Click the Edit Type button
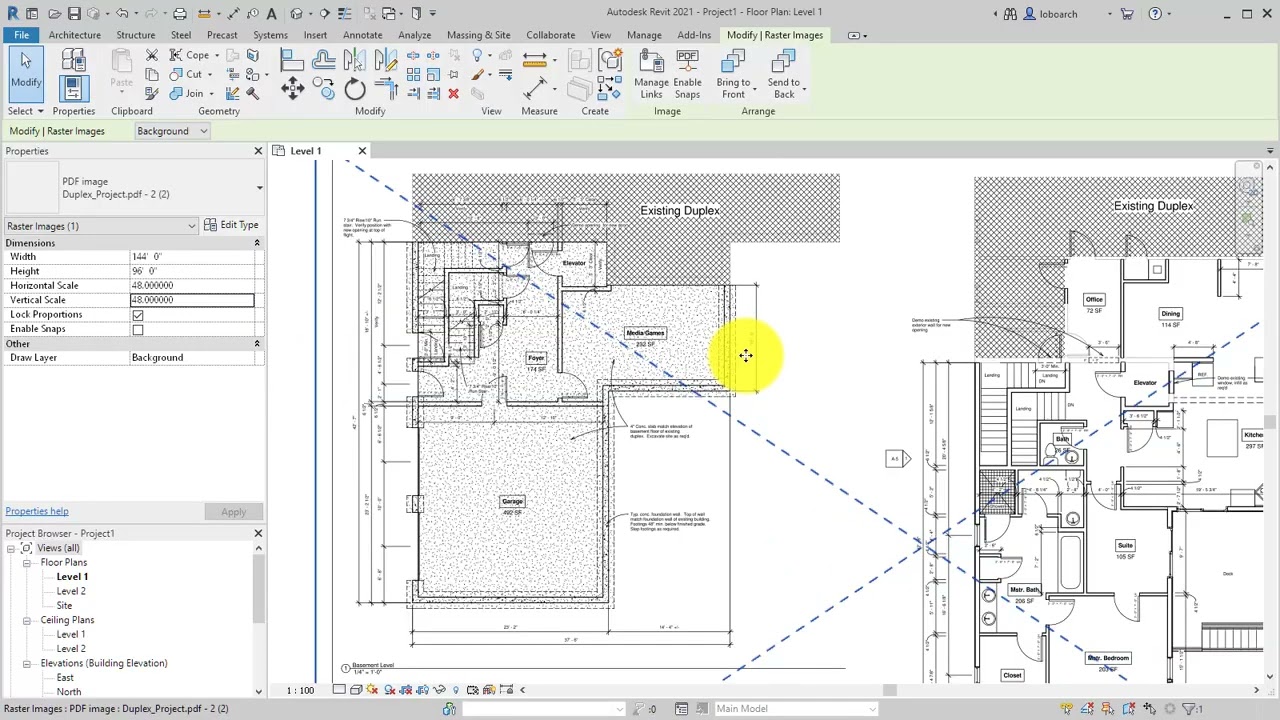 [231, 225]
